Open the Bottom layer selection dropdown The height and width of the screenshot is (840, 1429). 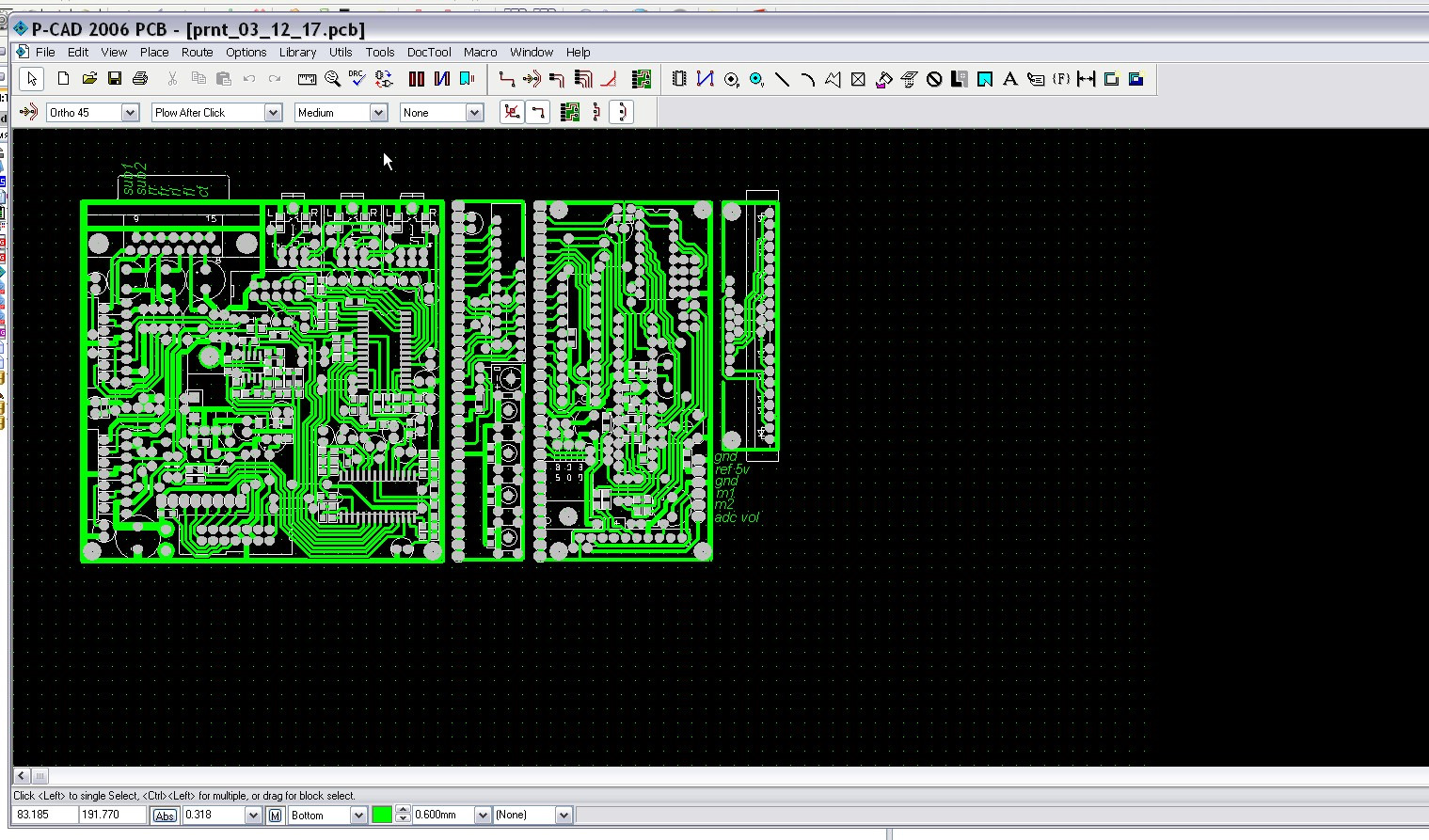click(x=357, y=816)
